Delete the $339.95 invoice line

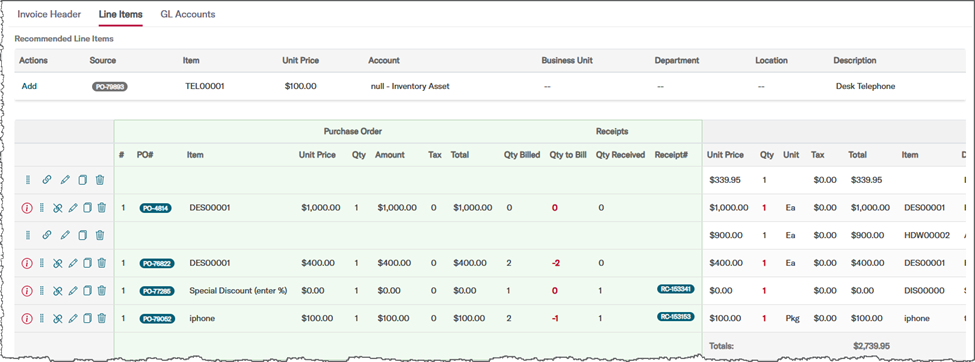tap(100, 180)
